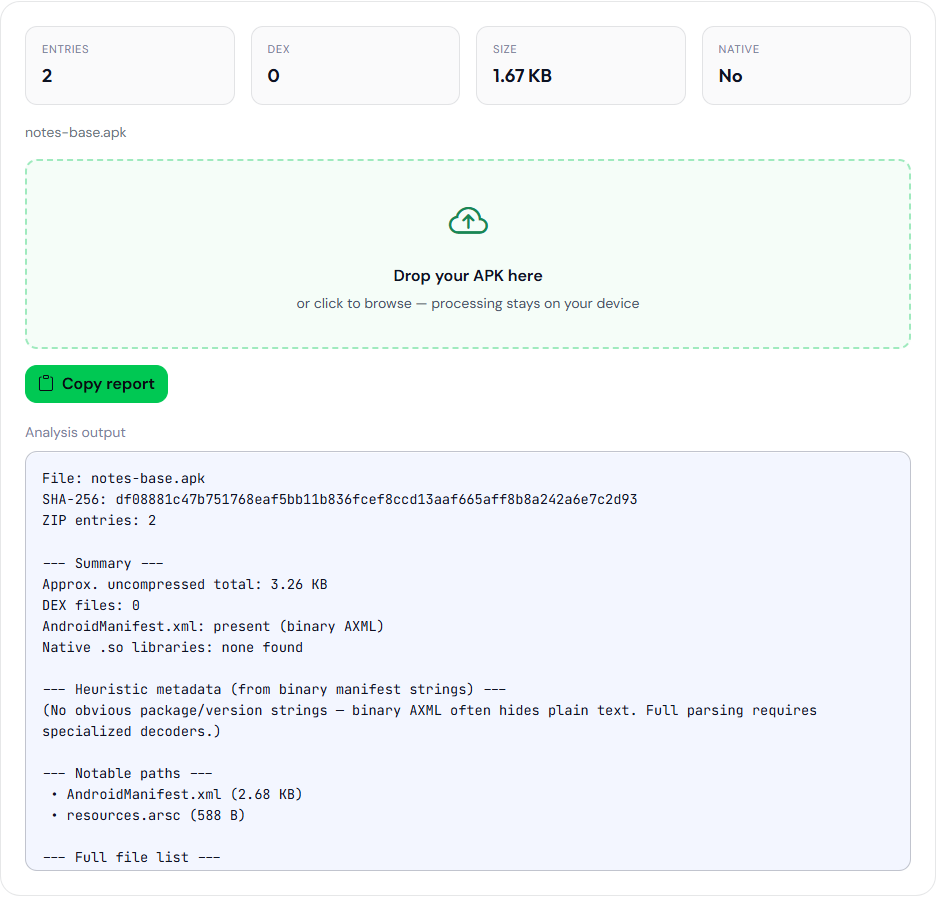Image resolution: width=936 pixels, height=897 pixels.
Task: Click the cloud upload icon
Action: pyautogui.click(x=468, y=221)
